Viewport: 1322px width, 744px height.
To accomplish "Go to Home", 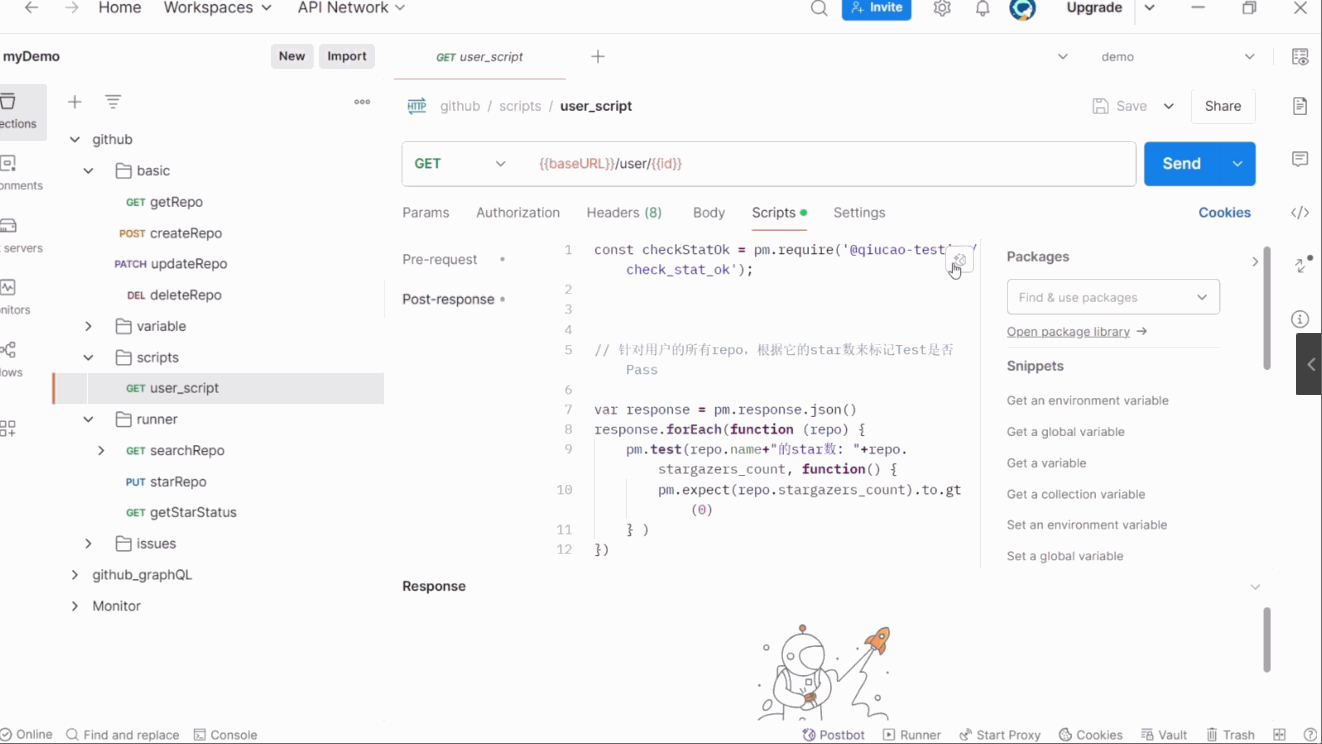I will coord(120,8).
